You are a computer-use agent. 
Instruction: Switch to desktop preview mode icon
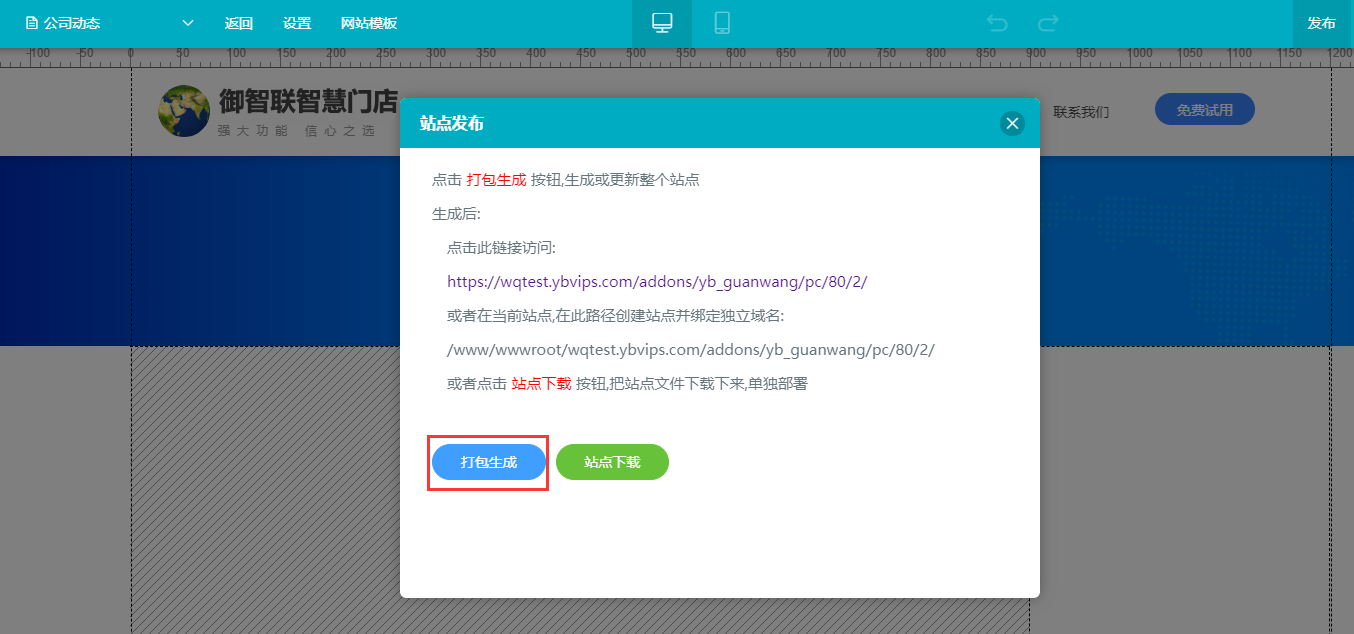(x=662, y=23)
